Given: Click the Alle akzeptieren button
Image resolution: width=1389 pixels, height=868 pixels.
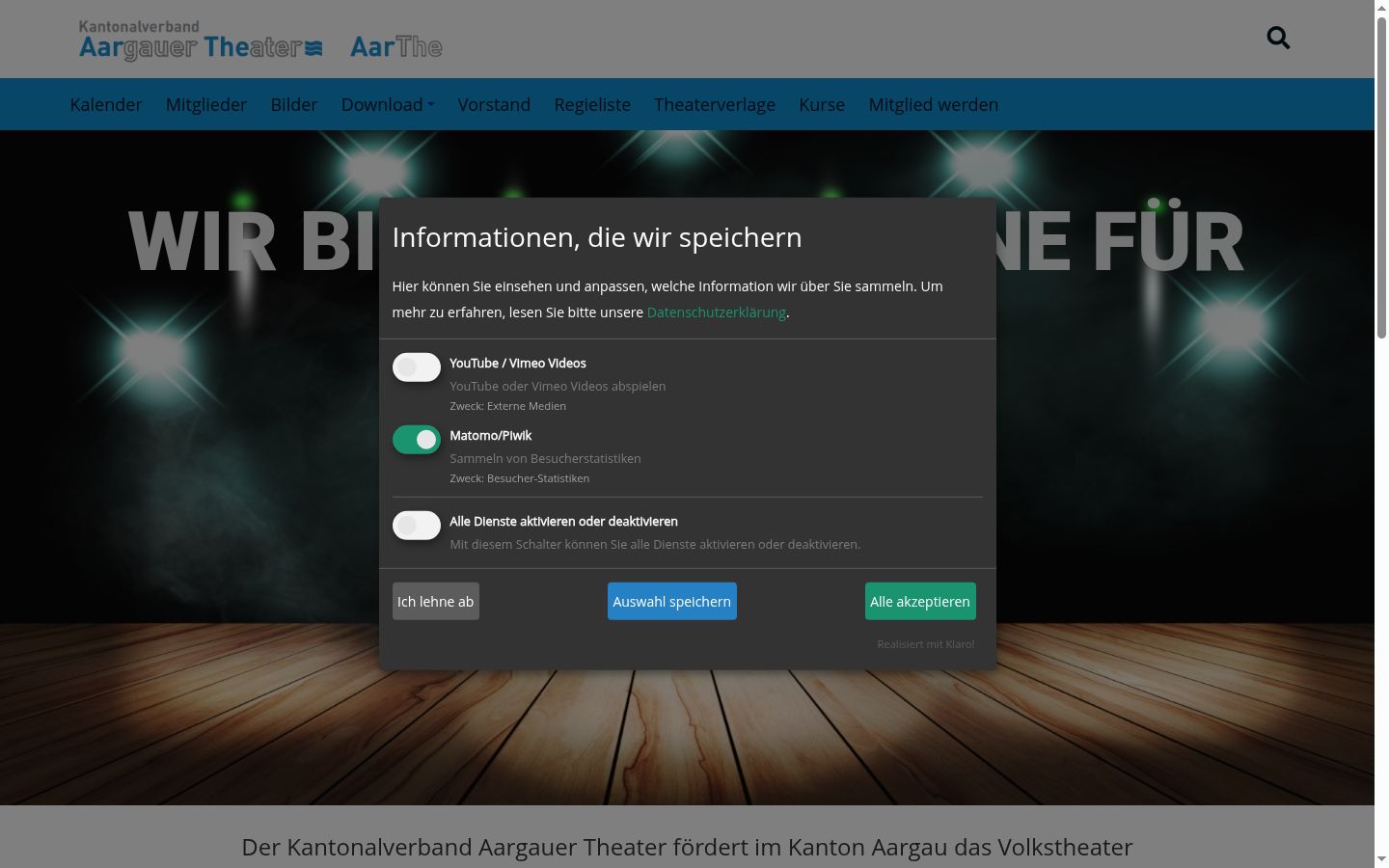Looking at the screenshot, I should pos(920,601).
